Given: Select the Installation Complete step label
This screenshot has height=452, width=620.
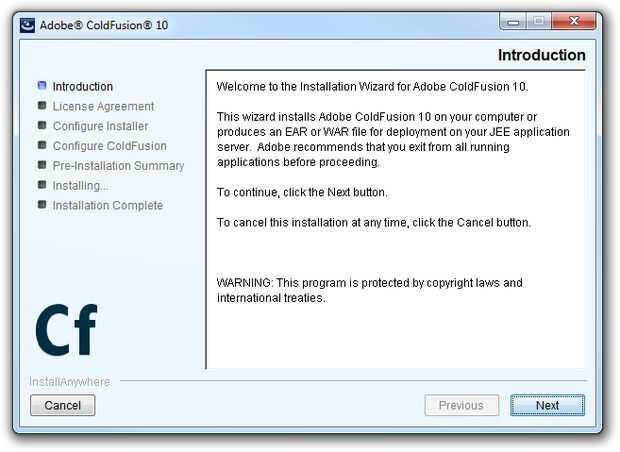Looking at the screenshot, I should click(x=108, y=206).
